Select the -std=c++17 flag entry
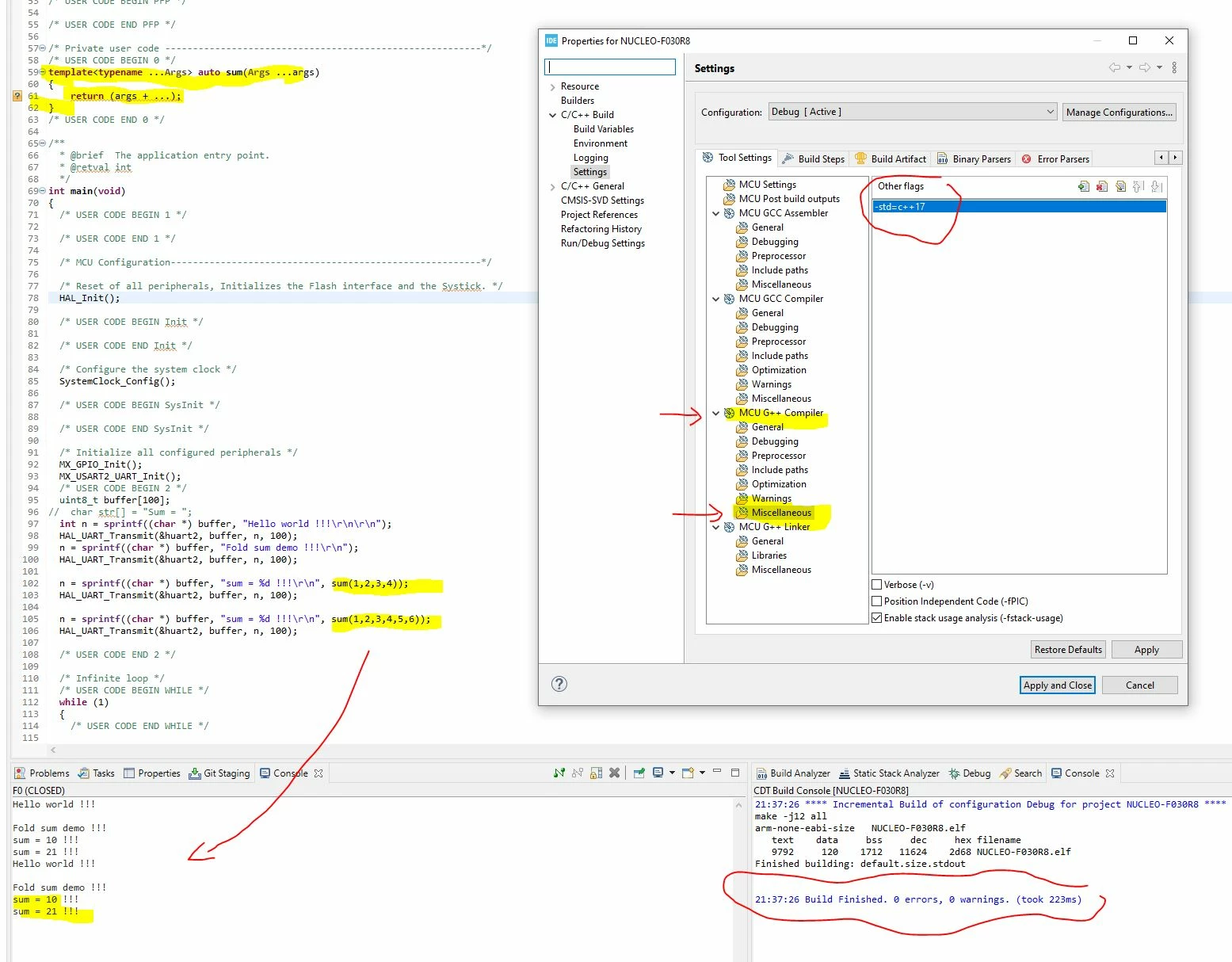 (x=1019, y=207)
